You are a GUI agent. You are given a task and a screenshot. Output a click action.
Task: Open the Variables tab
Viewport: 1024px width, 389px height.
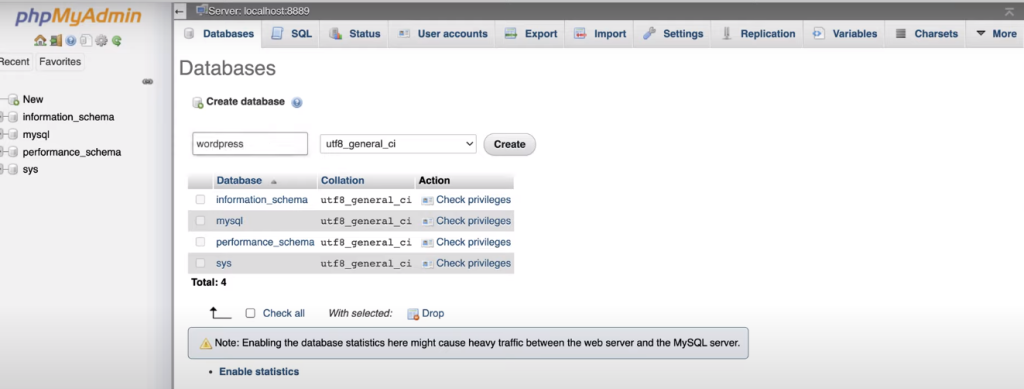pos(844,34)
